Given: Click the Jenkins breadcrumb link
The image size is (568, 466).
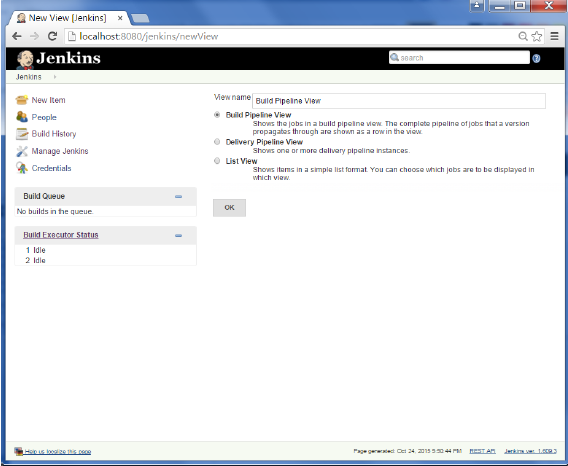Looking at the screenshot, I should 29,77.
